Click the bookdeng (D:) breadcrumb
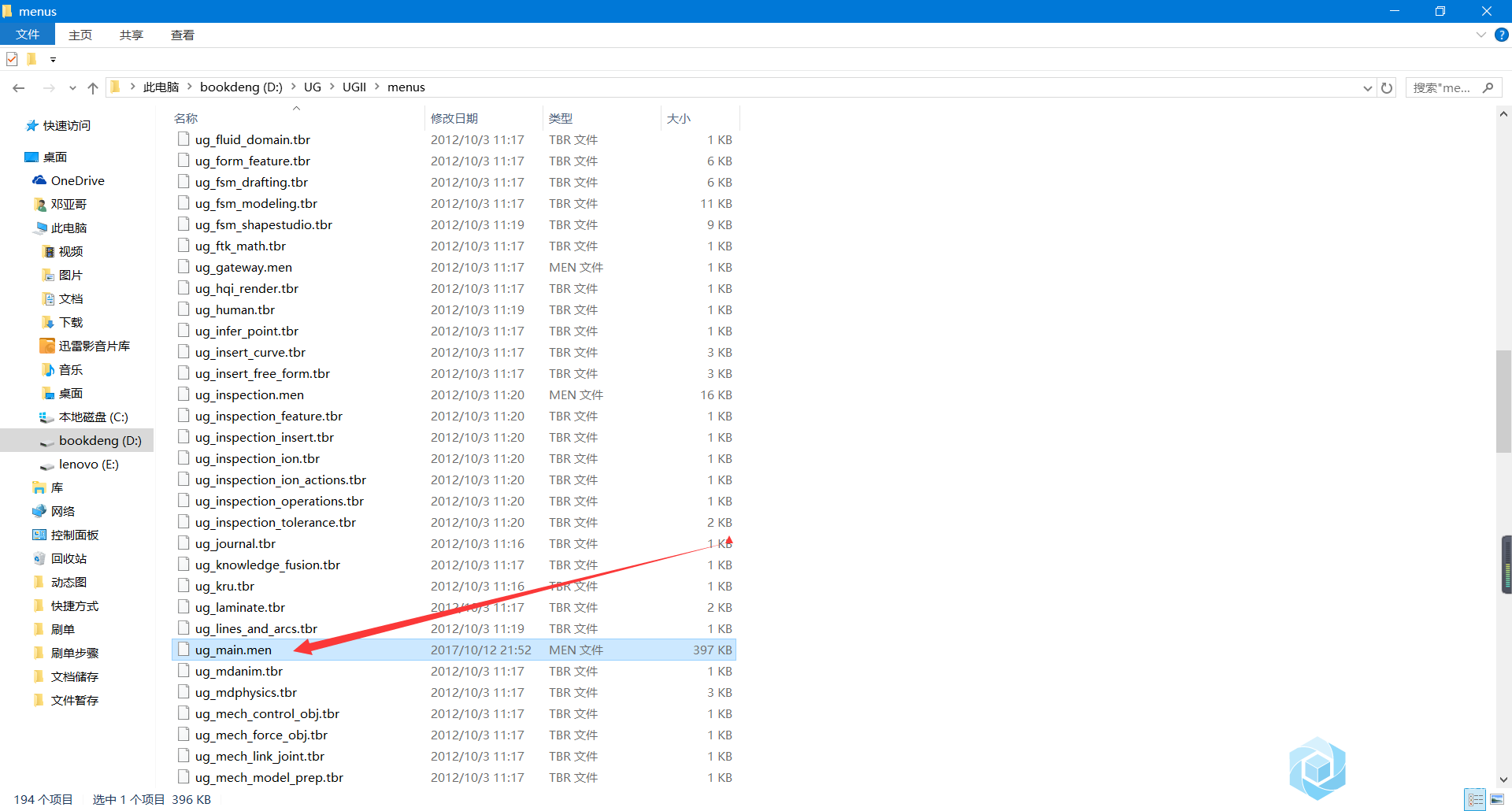The image size is (1512, 811). coord(241,87)
